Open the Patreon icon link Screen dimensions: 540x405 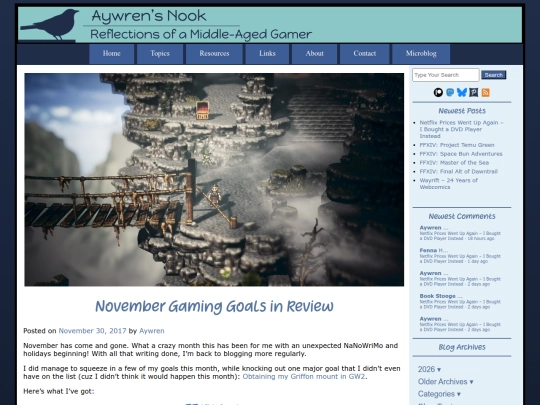[x=438, y=92]
